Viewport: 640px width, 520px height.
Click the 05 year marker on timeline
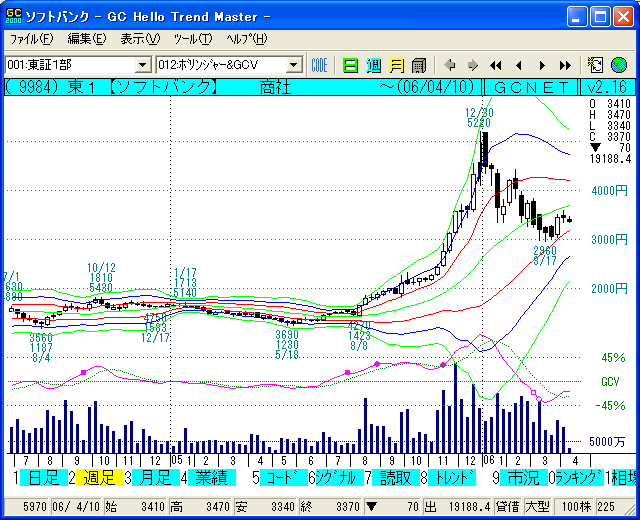click(x=177, y=460)
